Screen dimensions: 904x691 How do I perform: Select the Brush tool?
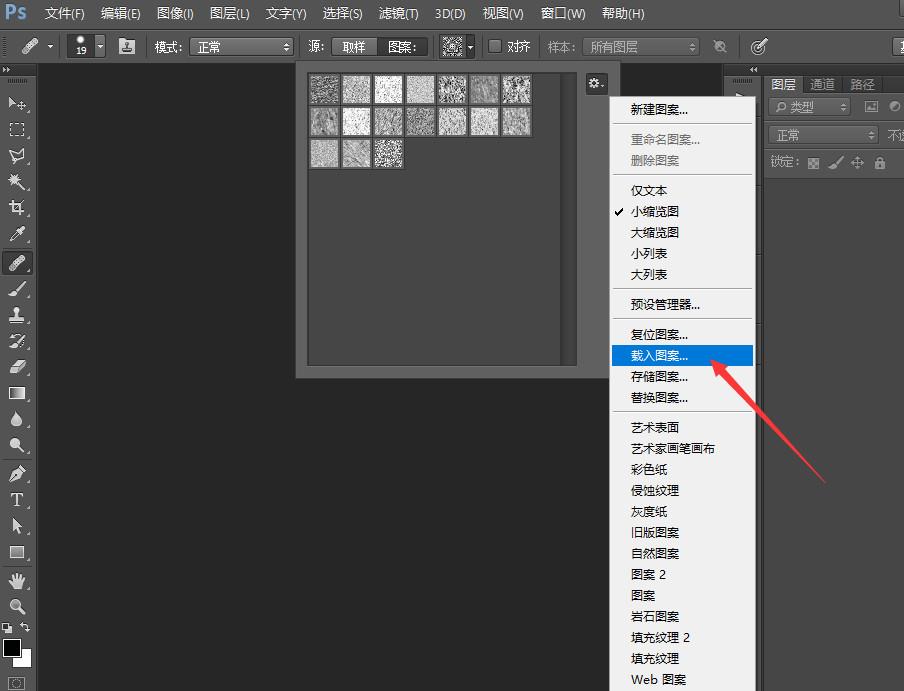[18, 288]
